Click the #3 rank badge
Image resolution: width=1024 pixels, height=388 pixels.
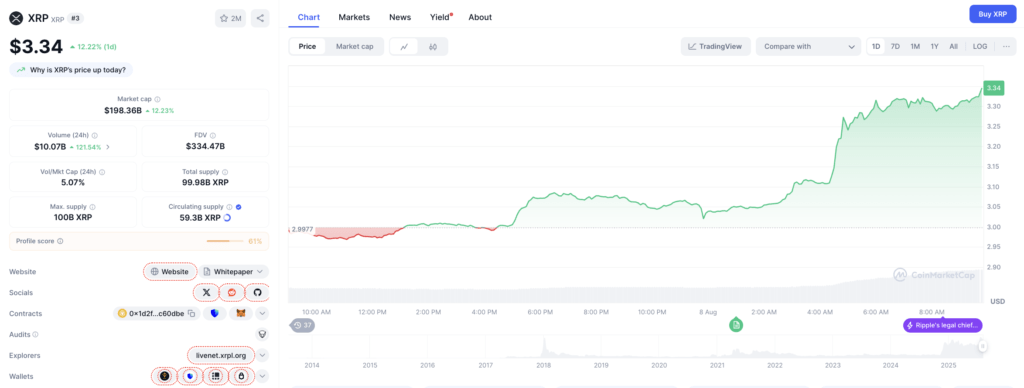[74, 18]
